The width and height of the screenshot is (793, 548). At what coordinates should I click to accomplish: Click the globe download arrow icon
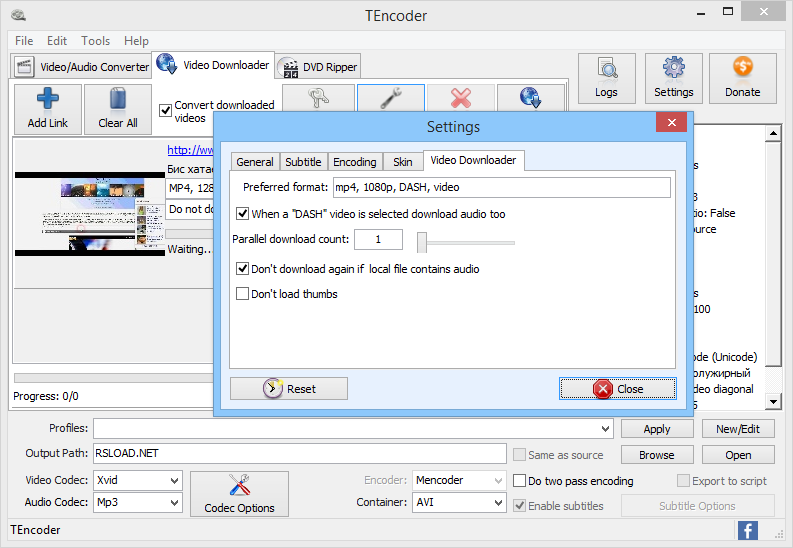coord(531,98)
